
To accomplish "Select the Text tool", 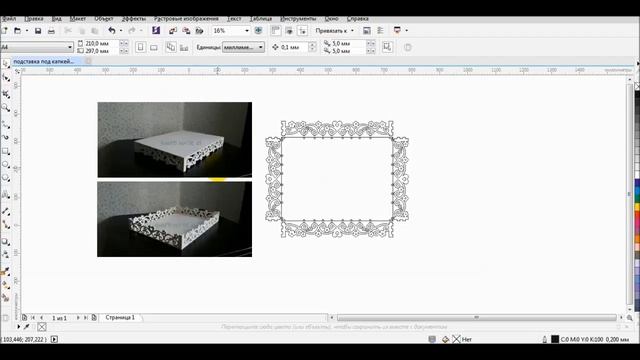I will tap(6, 195).
